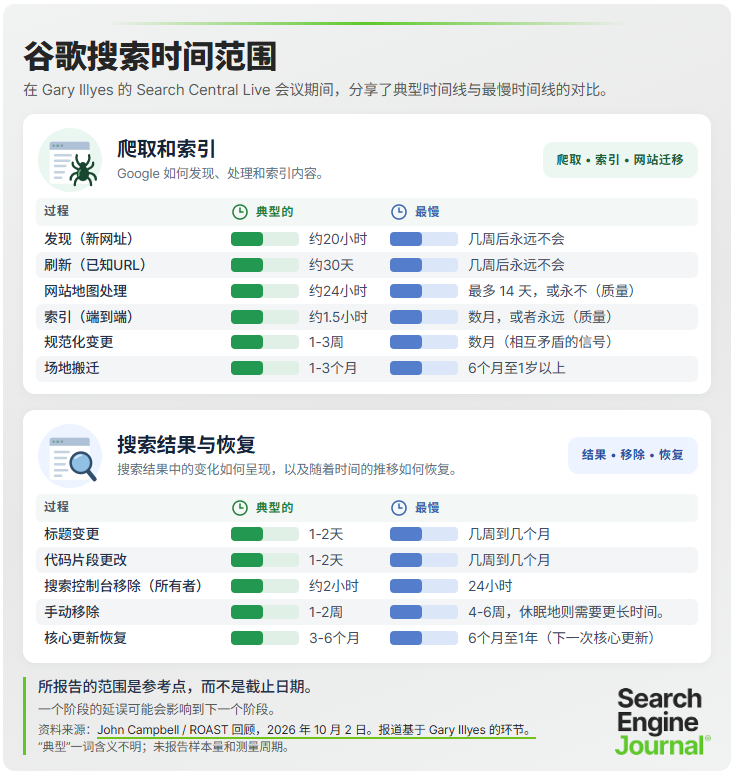Click the Search Engine Journal logo
The width and height of the screenshot is (740, 777).
click(663, 722)
